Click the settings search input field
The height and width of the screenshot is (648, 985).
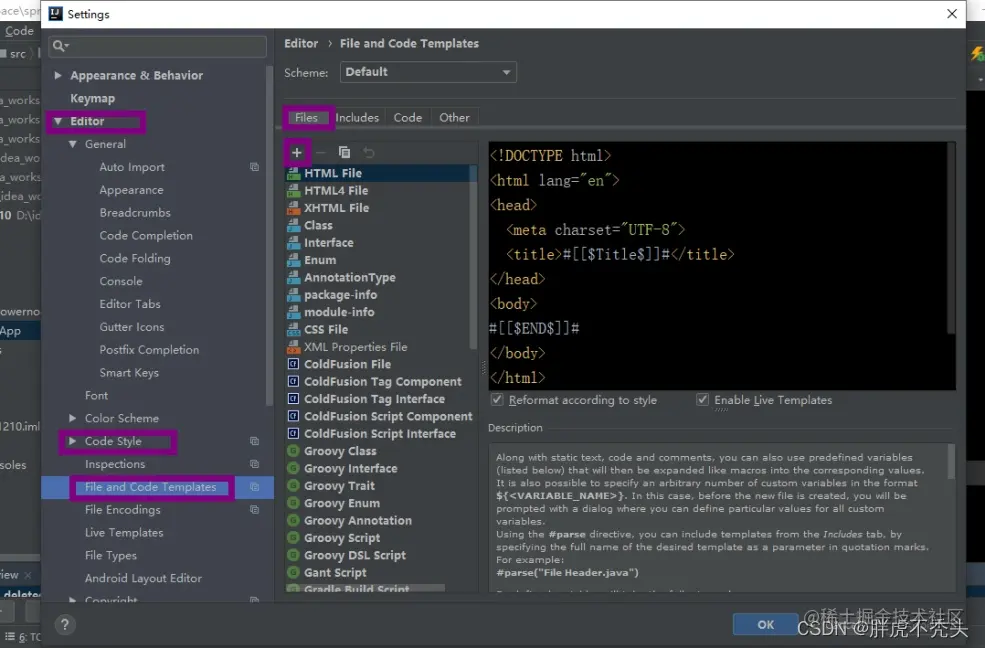(x=158, y=46)
